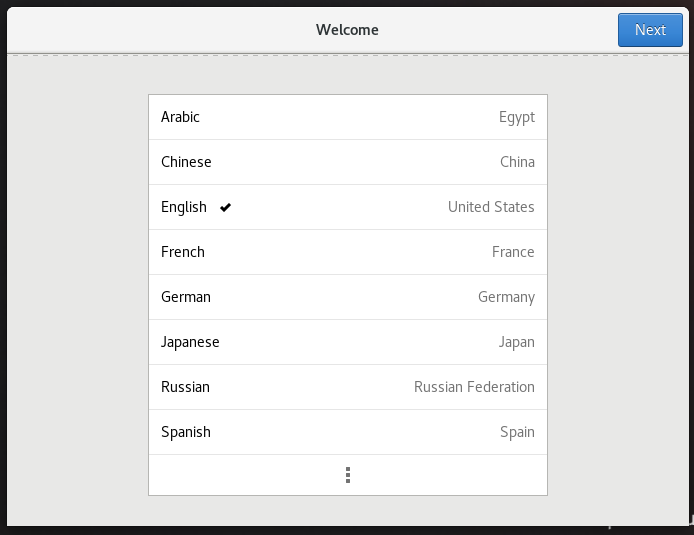Click the United States region label
The image size is (694, 535).
click(x=491, y=207)
